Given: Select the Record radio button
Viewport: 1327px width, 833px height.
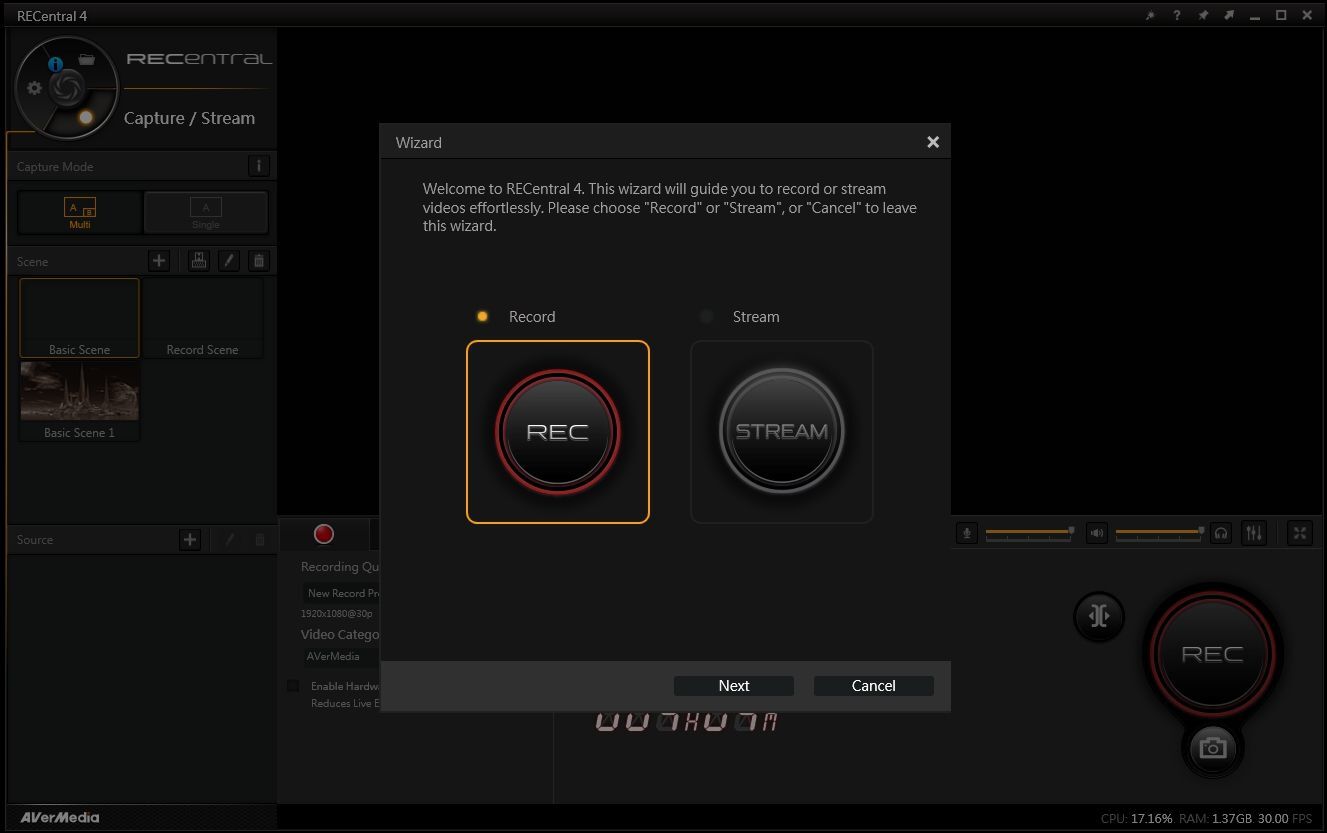Looking at the screenshot, I should [x=482, y=316].
